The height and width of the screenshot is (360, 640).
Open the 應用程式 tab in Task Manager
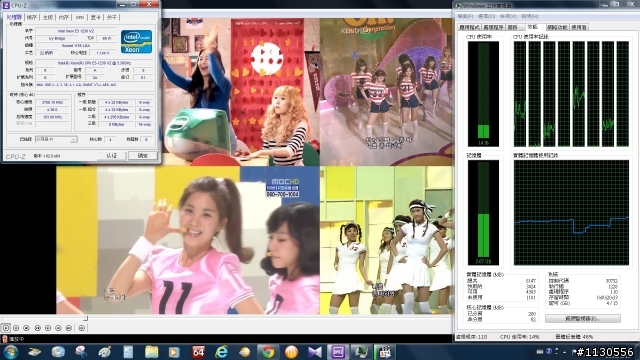(x=469, y=27)
